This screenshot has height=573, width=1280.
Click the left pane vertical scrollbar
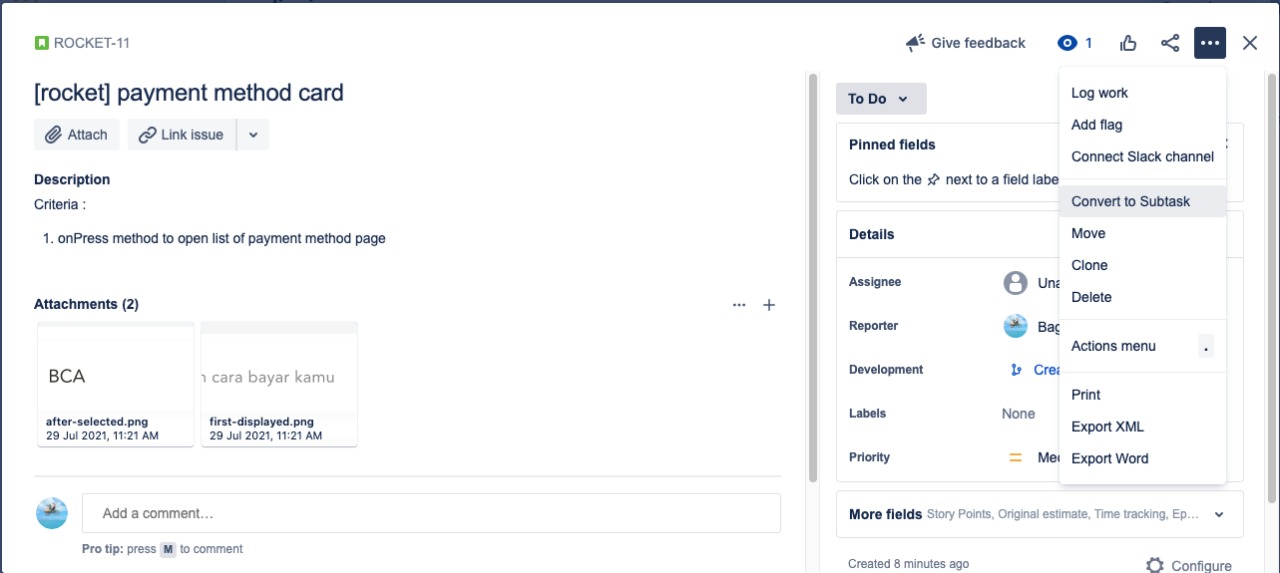813,277
